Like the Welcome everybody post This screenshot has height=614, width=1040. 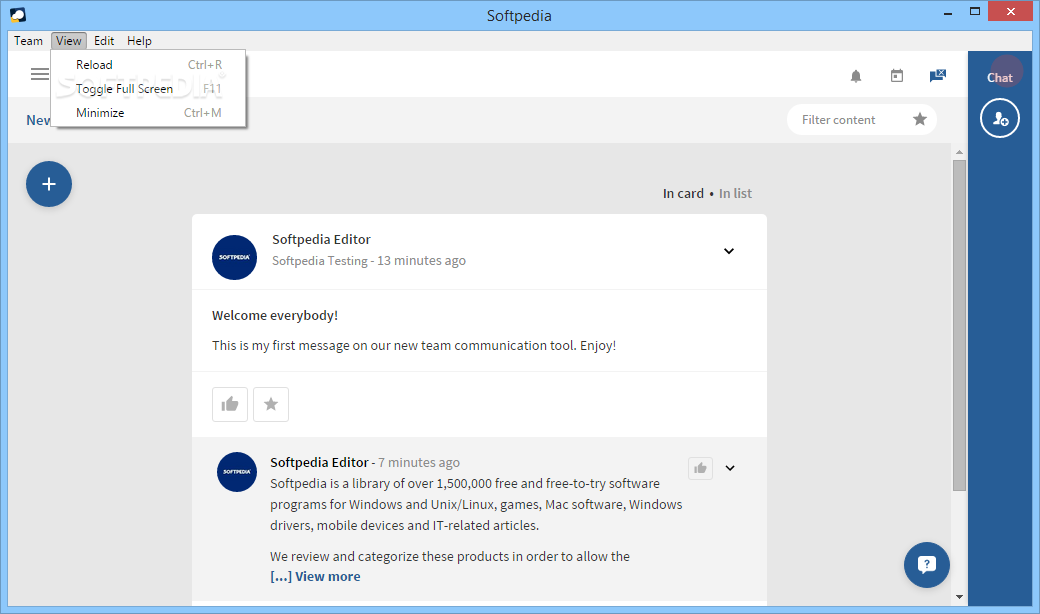point(229,404)
